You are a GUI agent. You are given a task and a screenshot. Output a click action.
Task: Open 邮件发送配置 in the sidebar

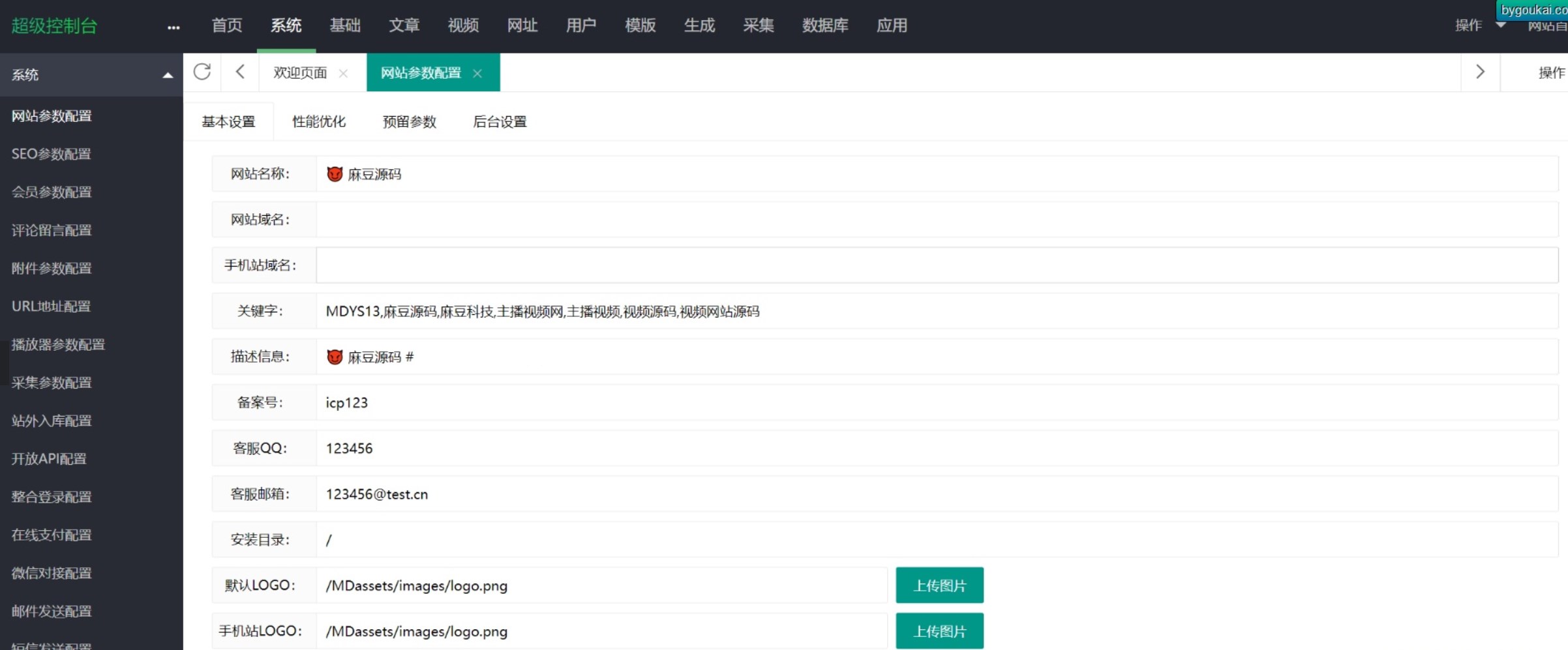(52, 611)
